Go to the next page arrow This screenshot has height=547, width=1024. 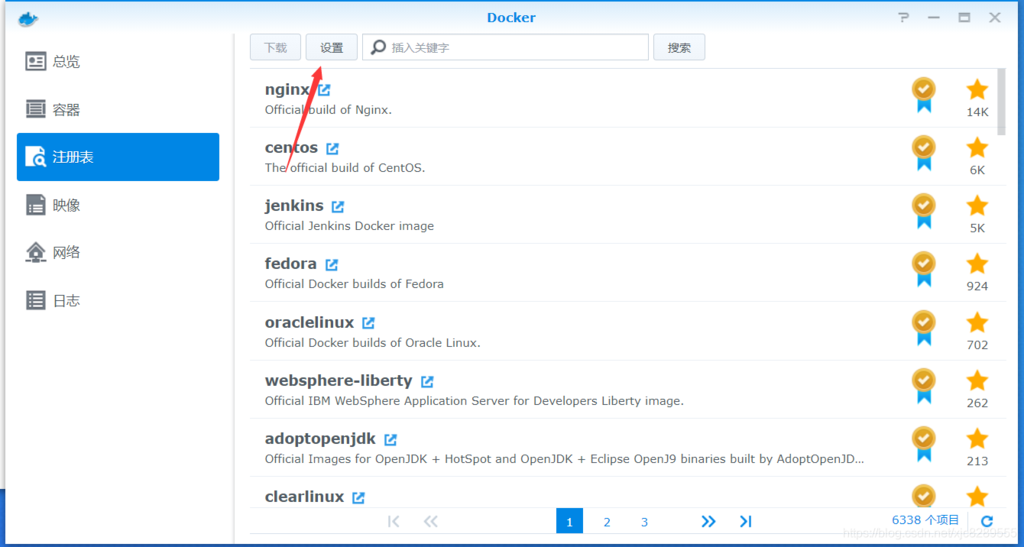point(708,522)
